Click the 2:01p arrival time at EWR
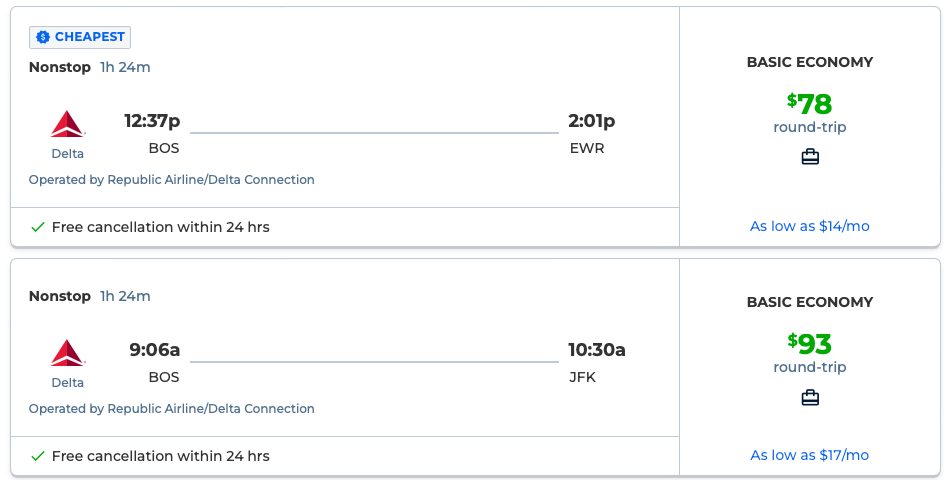This screenshot has height=480, width=948. point(591,122)
